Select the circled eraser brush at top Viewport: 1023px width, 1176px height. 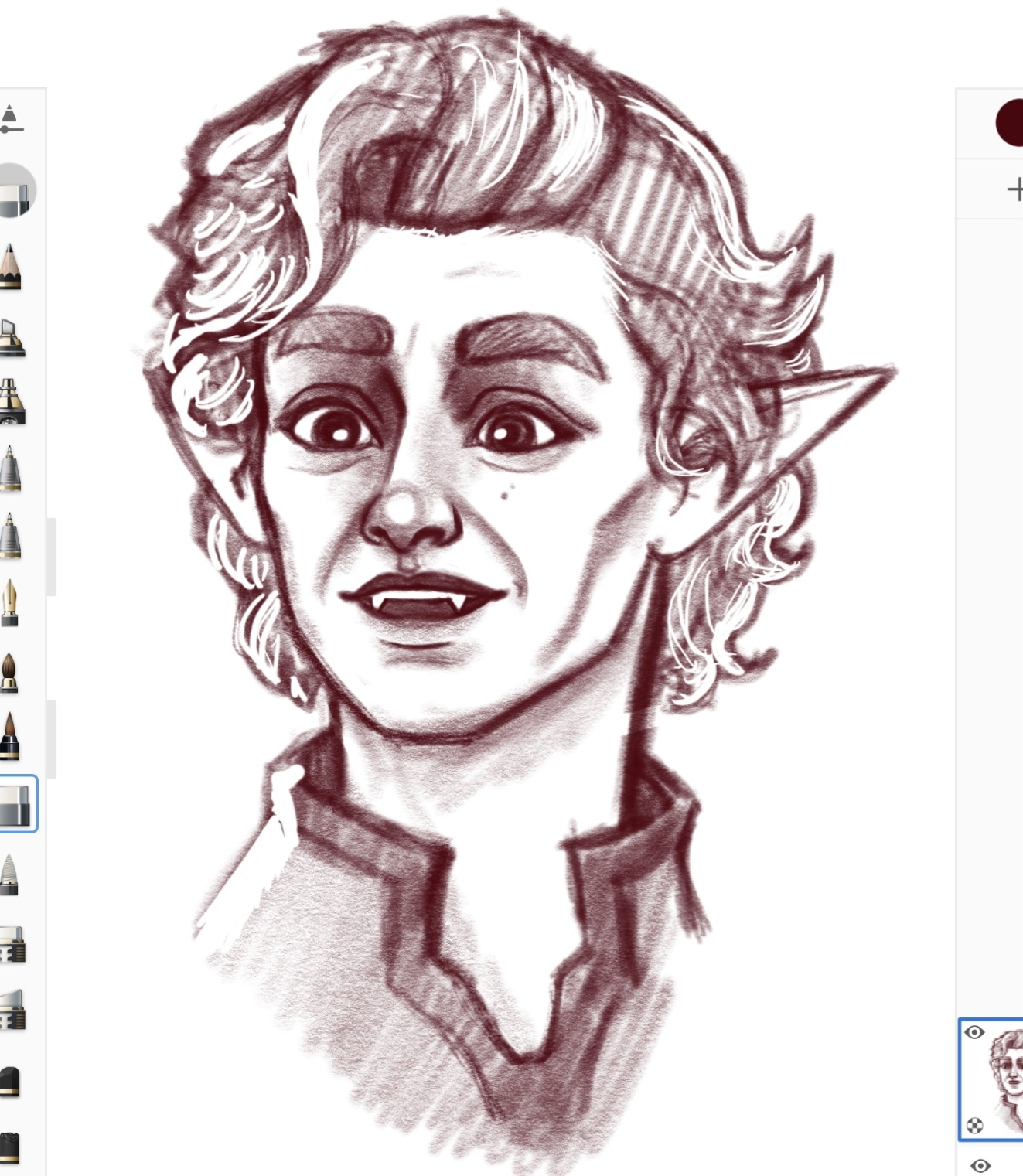click(x=15, y=190)
